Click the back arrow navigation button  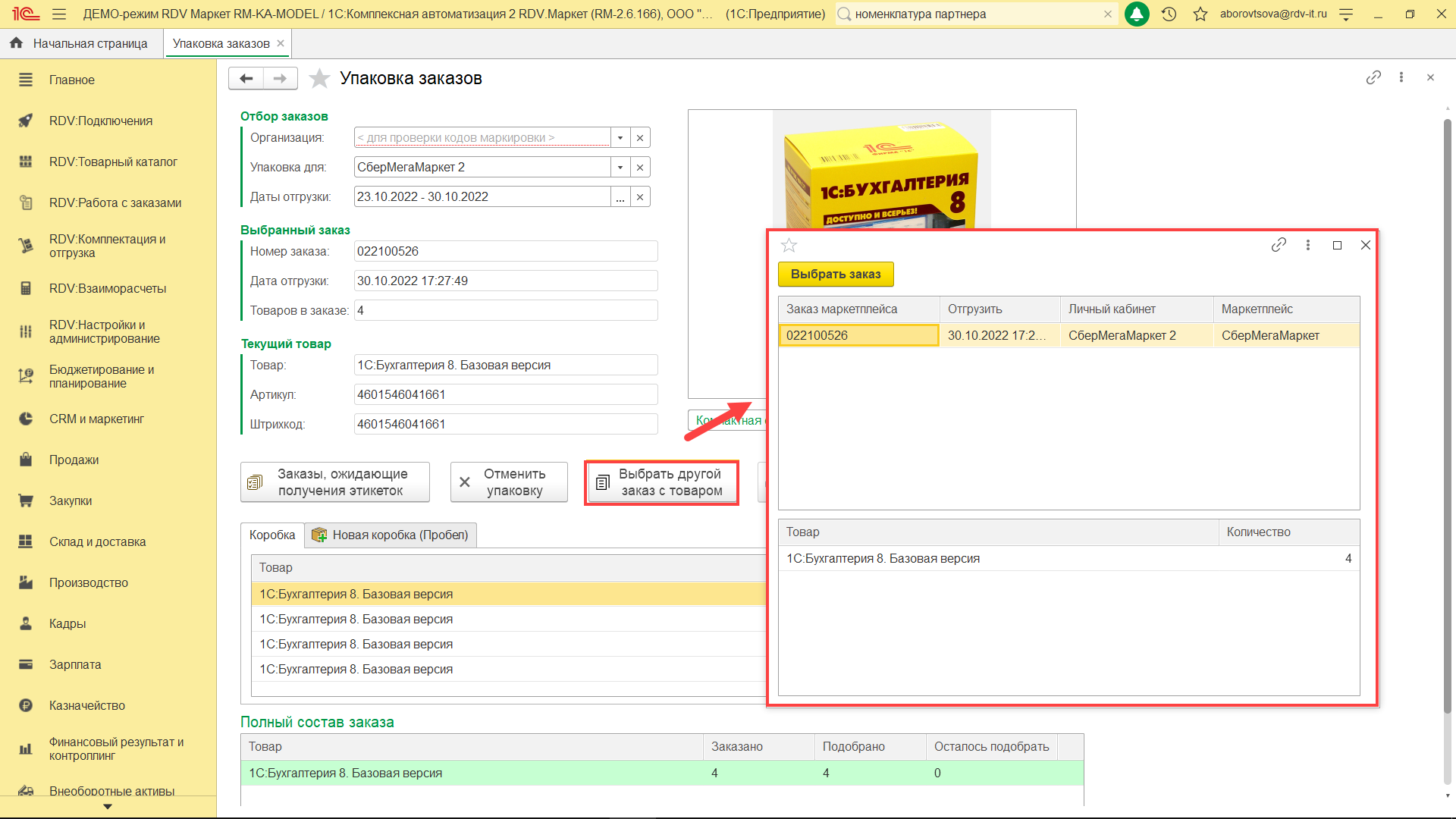pyautogui.click(x=246, y=78)
